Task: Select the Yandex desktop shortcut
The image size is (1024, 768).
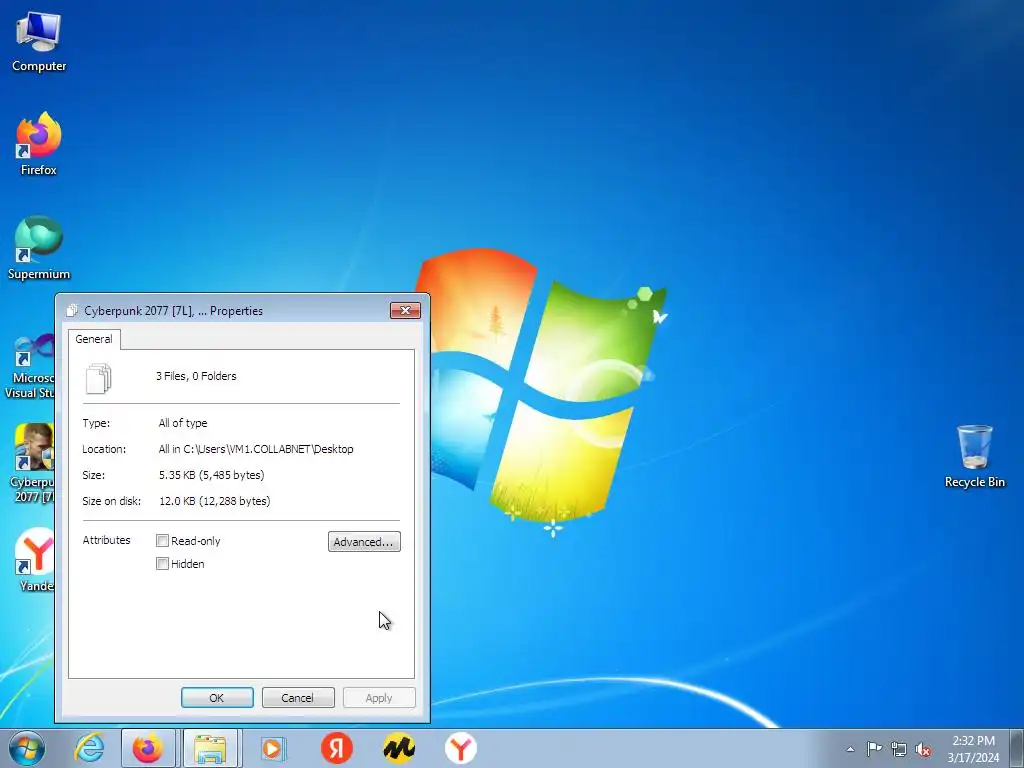Action: click(x=34, y=560)
